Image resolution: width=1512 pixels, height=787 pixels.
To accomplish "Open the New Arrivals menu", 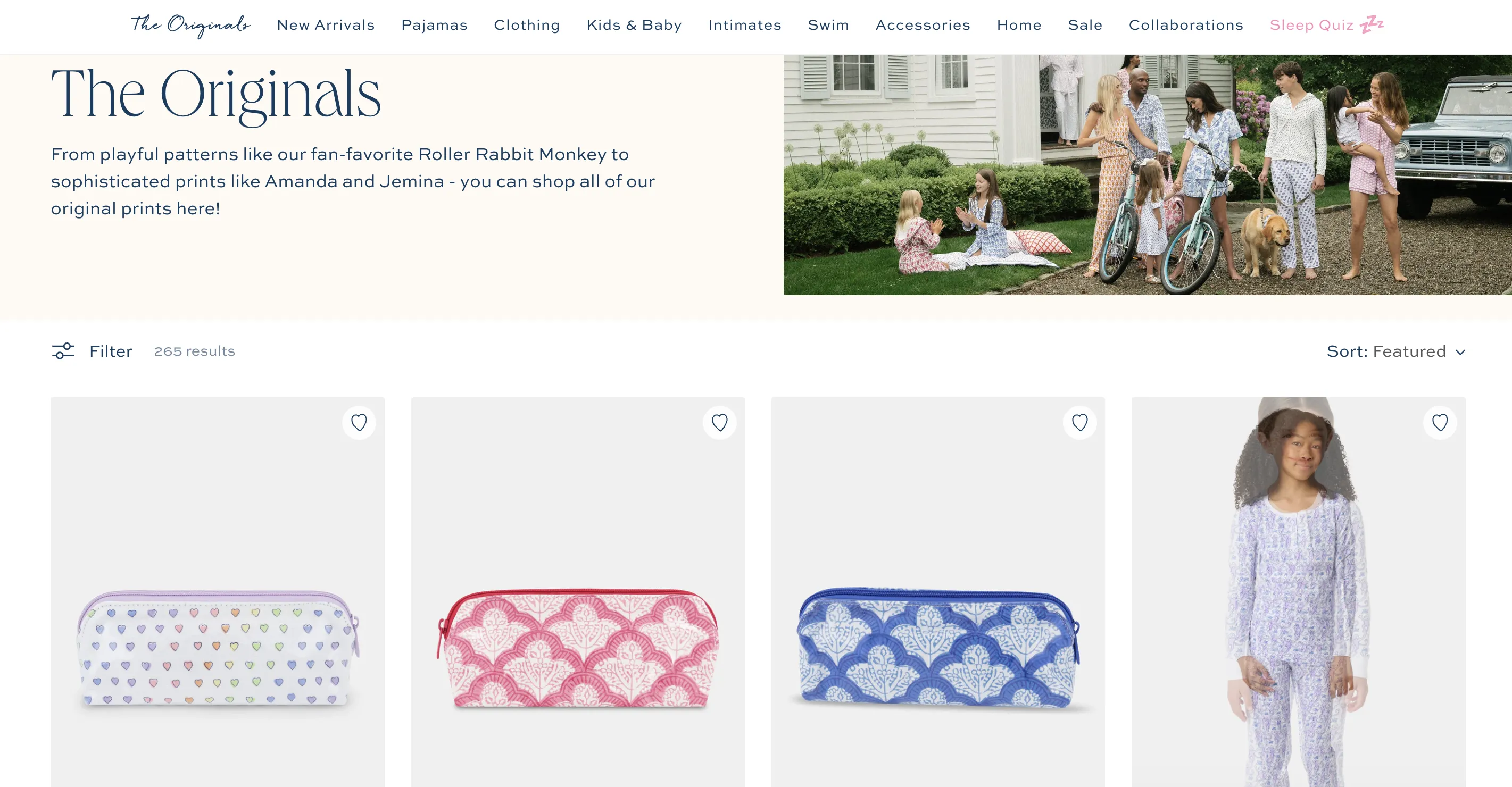I will coord(326,25).
